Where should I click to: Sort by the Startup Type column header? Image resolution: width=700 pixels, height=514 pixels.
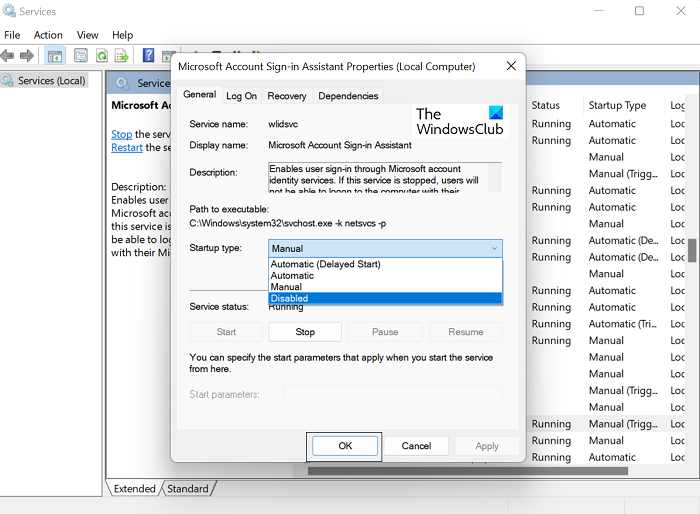[x=617, y=105]
